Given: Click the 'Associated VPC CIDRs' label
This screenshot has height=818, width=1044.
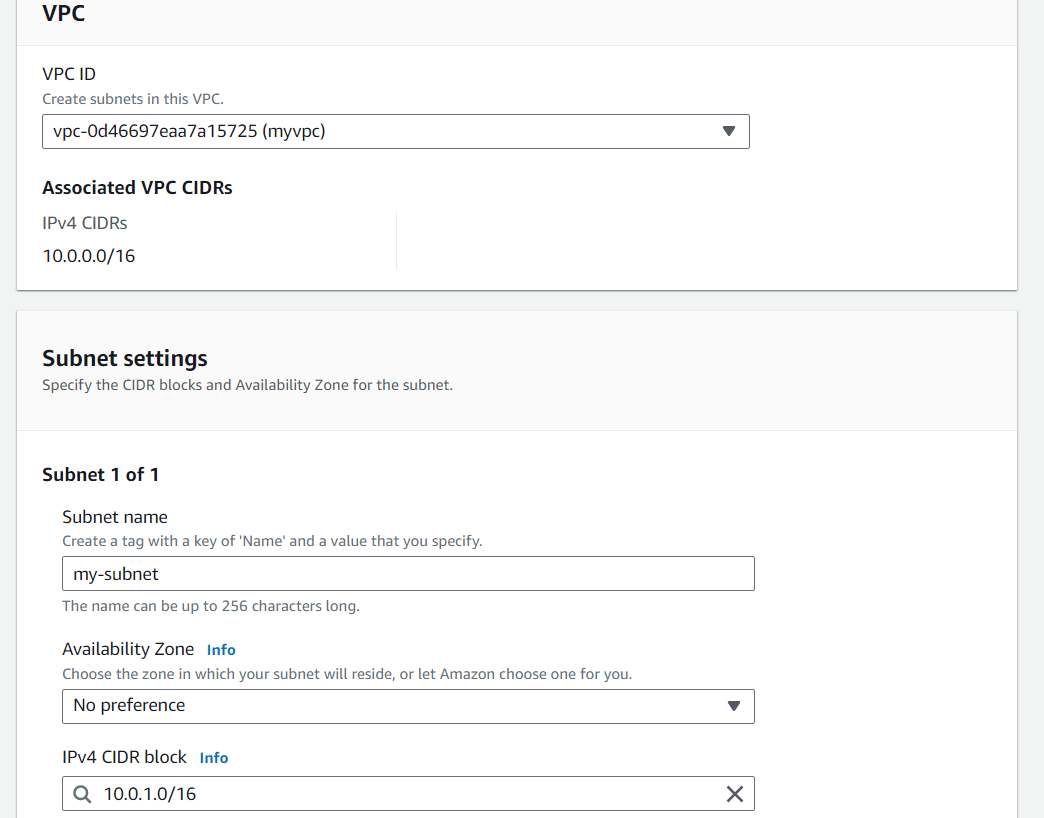Looking at the screenshot, I should click(x=137, y=188).
